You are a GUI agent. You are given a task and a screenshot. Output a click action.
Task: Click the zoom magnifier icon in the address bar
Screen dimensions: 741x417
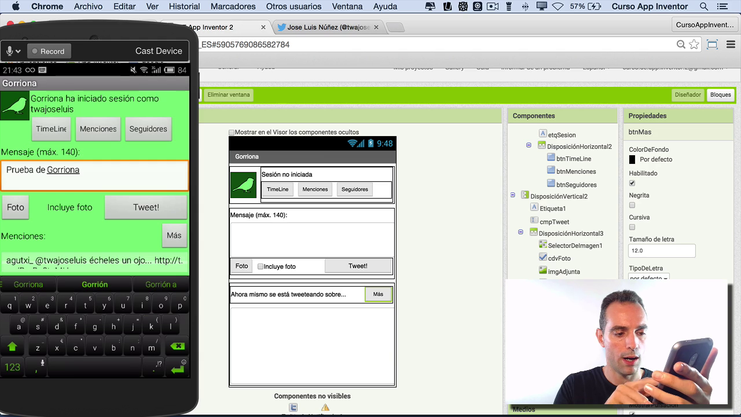click(681, 44)
